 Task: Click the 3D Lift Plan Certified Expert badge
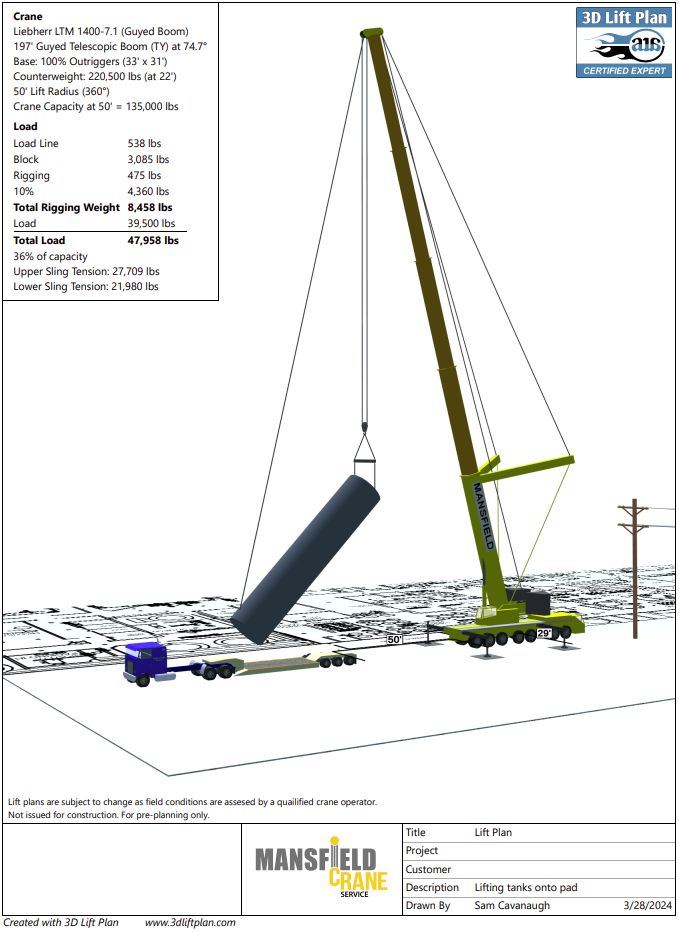(625, 42)
